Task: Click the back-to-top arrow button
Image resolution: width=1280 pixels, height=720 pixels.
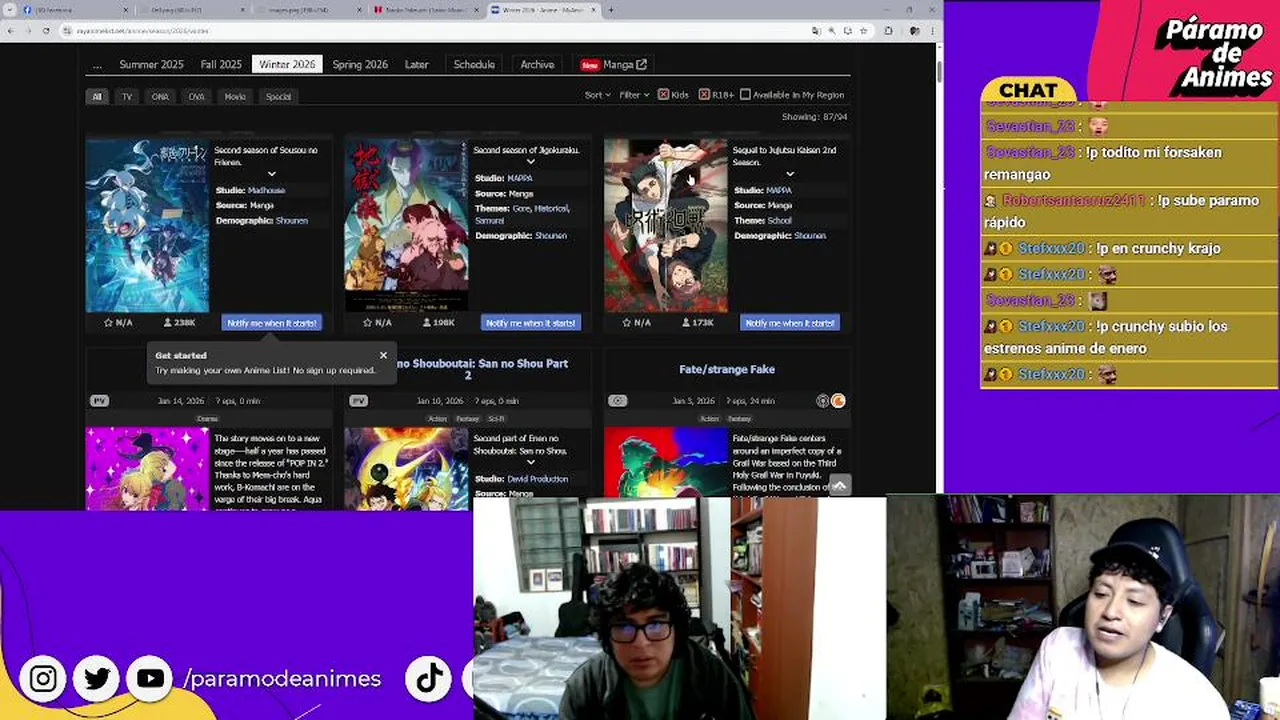Action: click(840, 485)
